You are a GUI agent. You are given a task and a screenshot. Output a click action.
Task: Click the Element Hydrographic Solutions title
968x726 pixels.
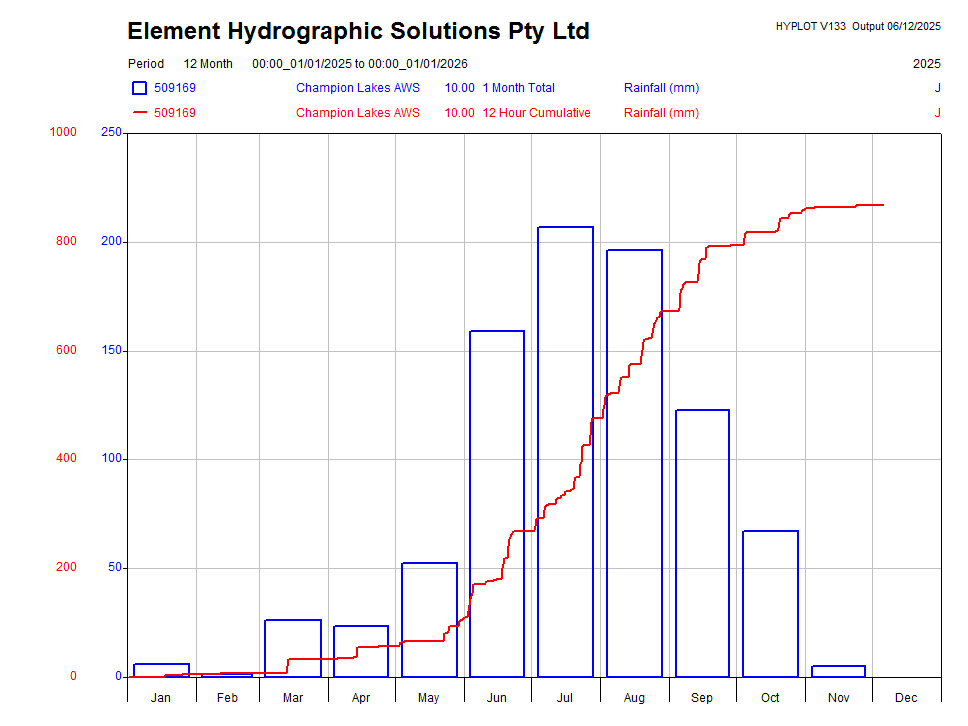358,32
